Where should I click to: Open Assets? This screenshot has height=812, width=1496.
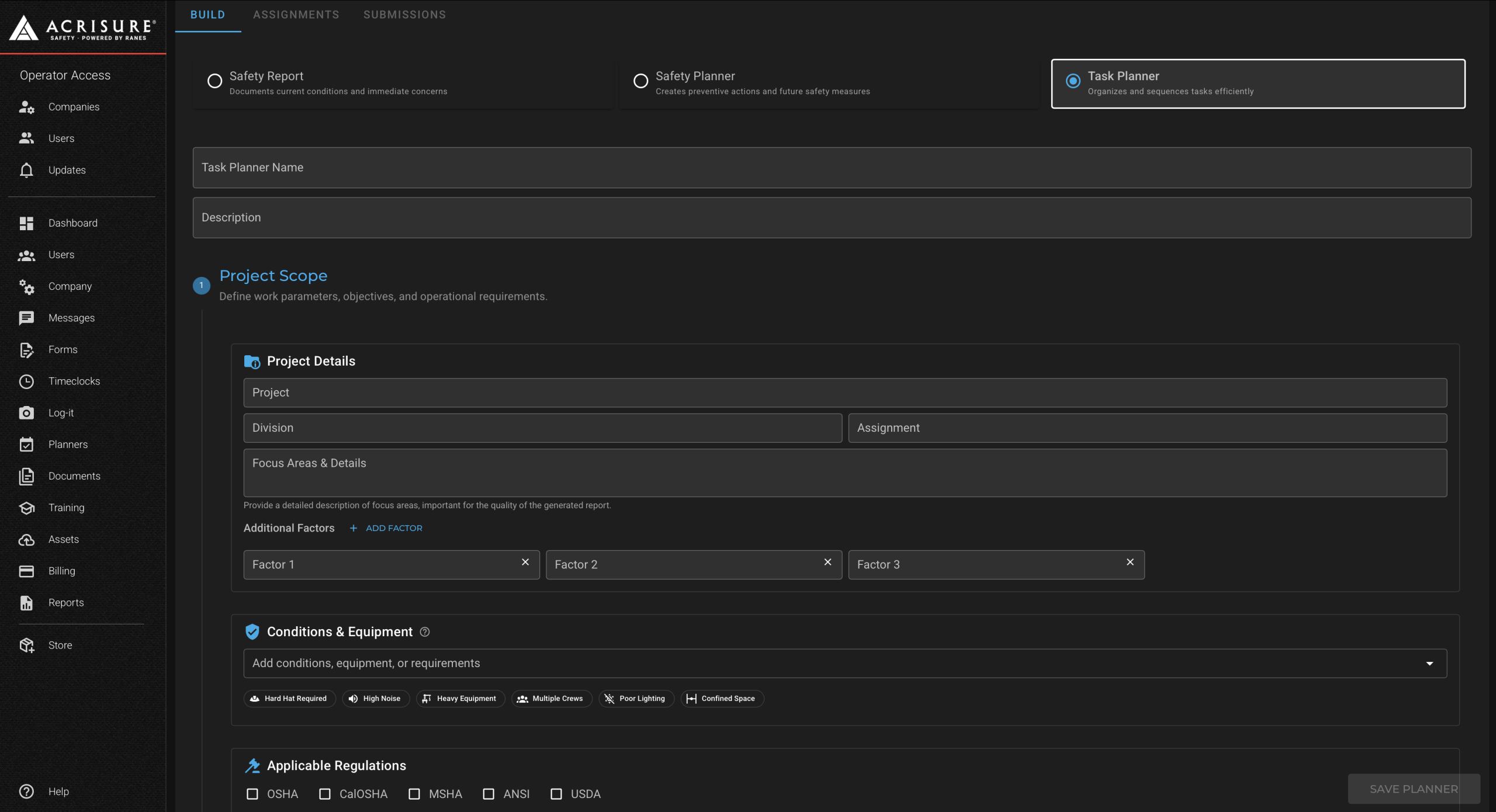[x=63, y=539]
